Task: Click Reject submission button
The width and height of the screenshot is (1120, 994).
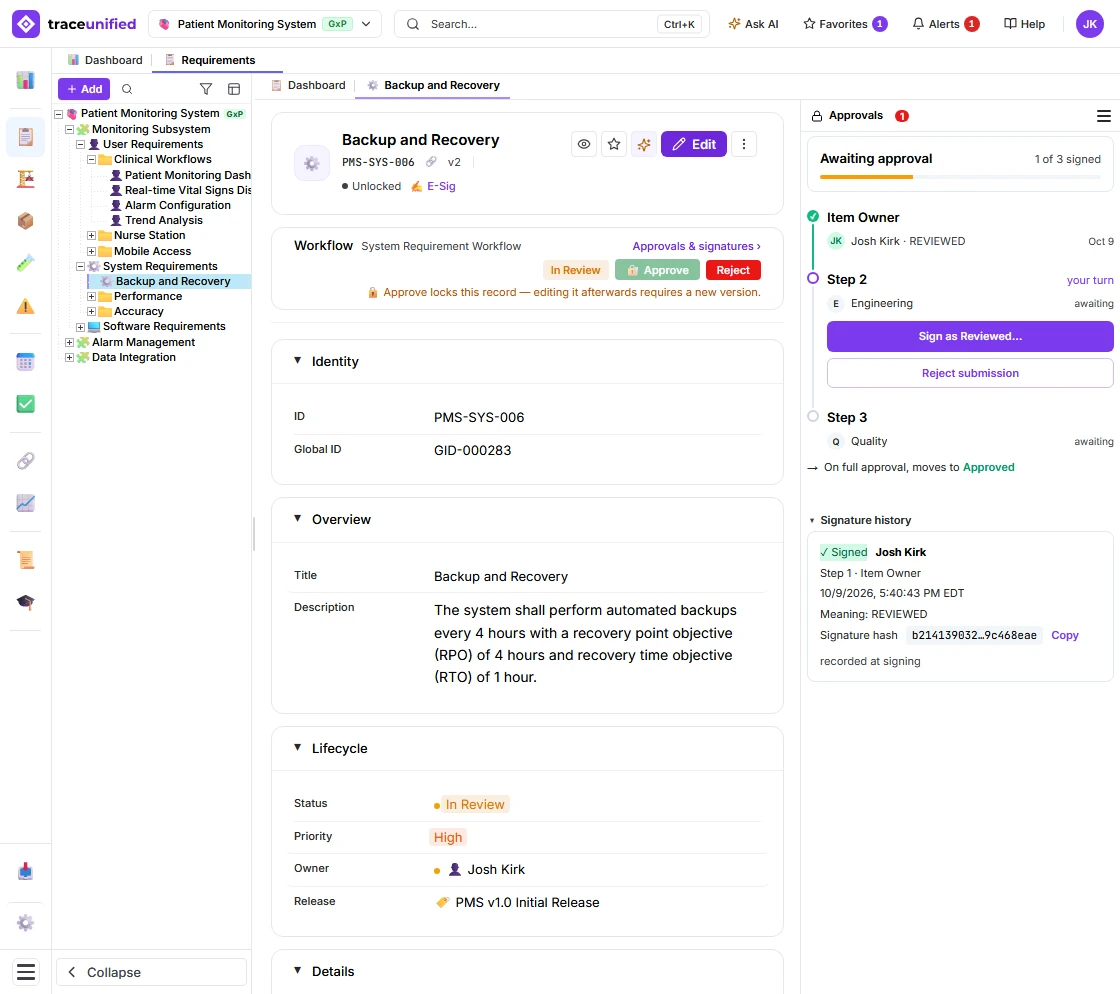Action: [970, 373]
